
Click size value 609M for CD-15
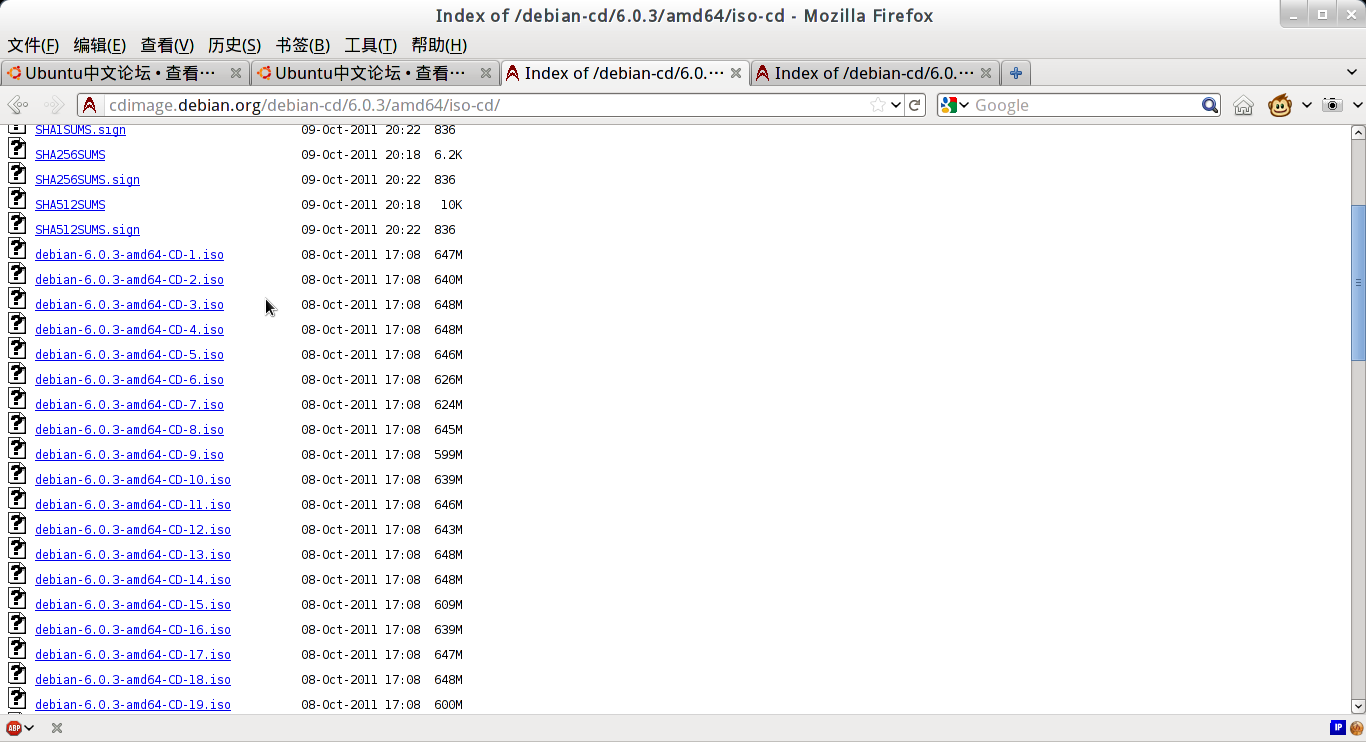click(x=448, y=605)
